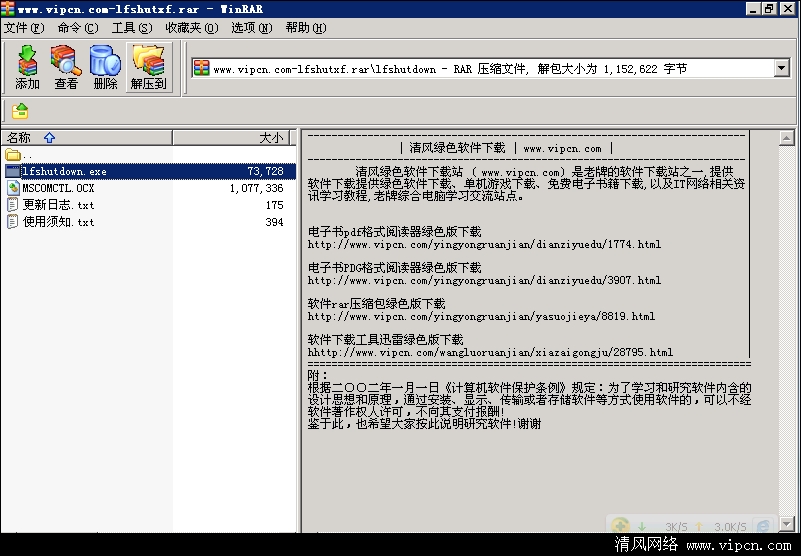Open the 帮助(H) menu
Image resolution: width=801 pixels, height=556 pixels.
pyautogui.click(x=305, y=28)
